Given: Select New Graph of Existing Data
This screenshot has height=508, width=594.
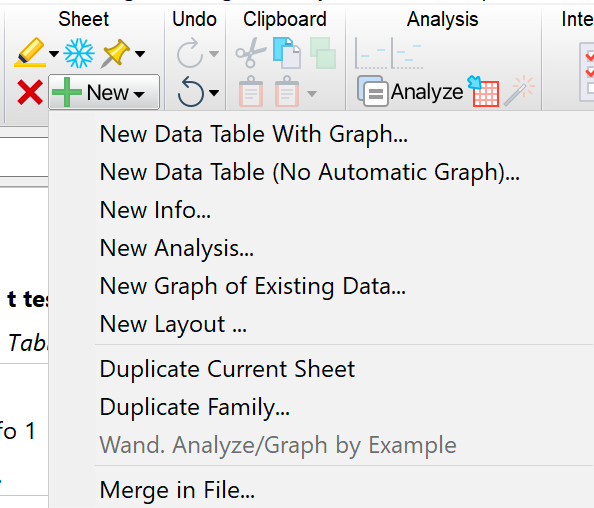Looking at the screenshot, I should pyautogui.click(x=252, y=286).
